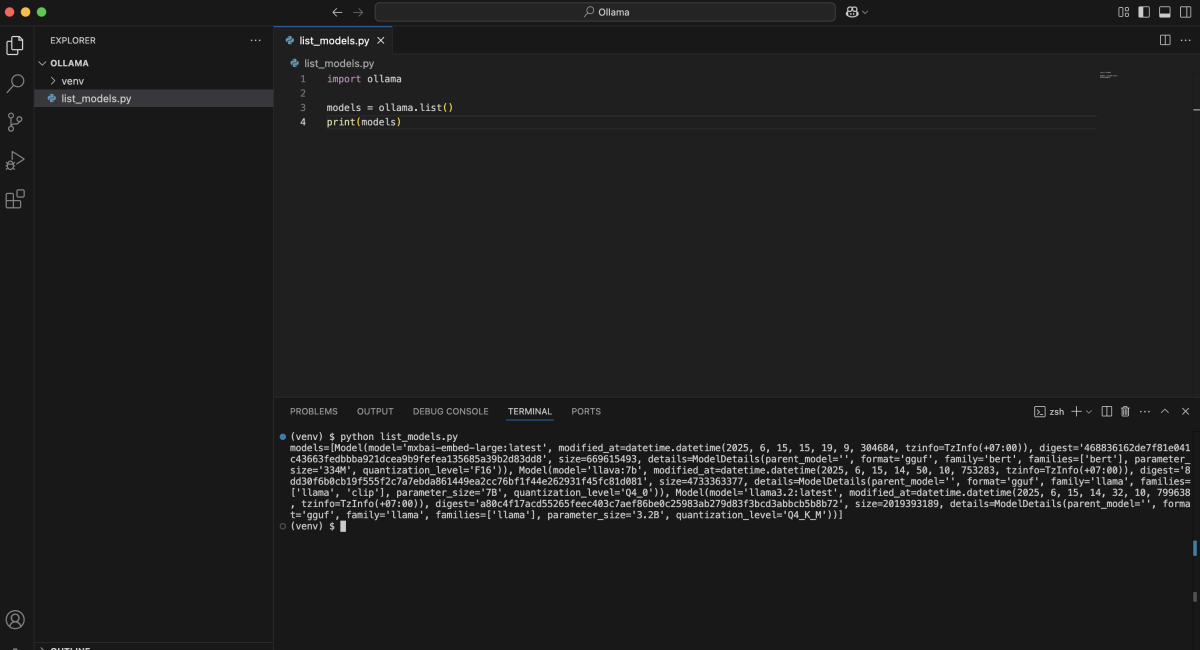Click the EXPLORER panel title

point(73,40)
